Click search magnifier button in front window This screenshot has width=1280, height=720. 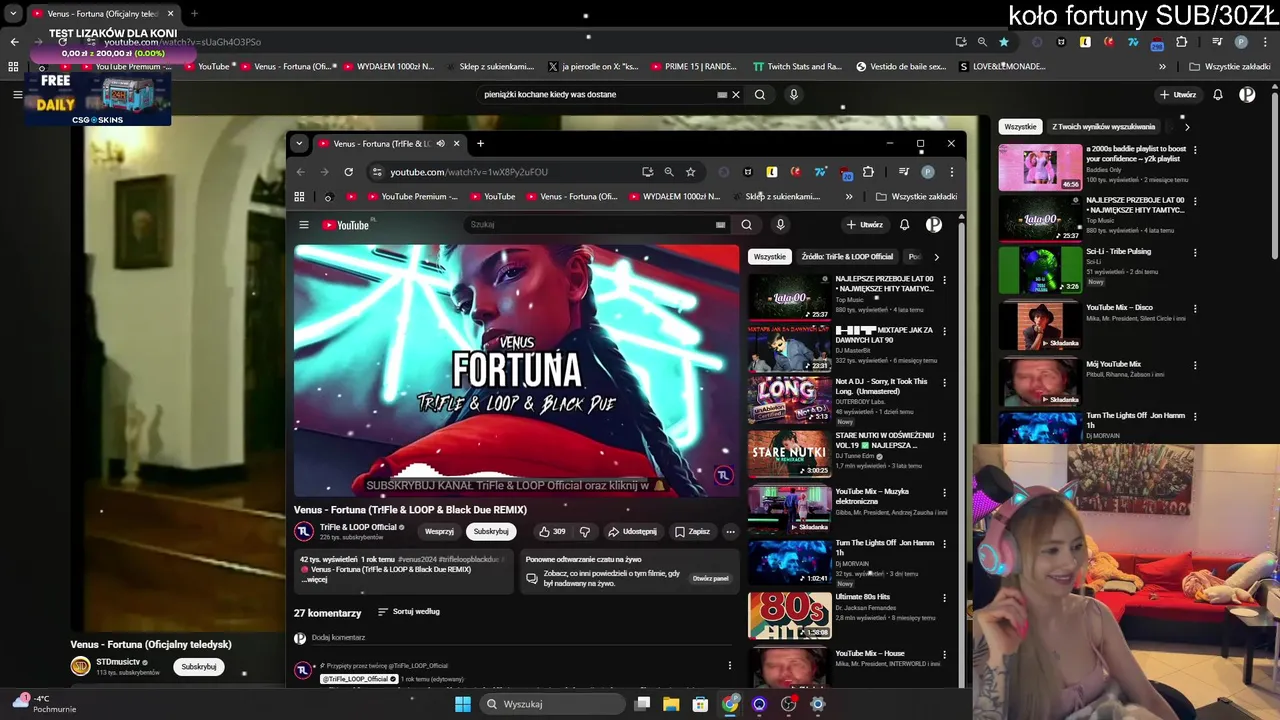pos(746,225)
